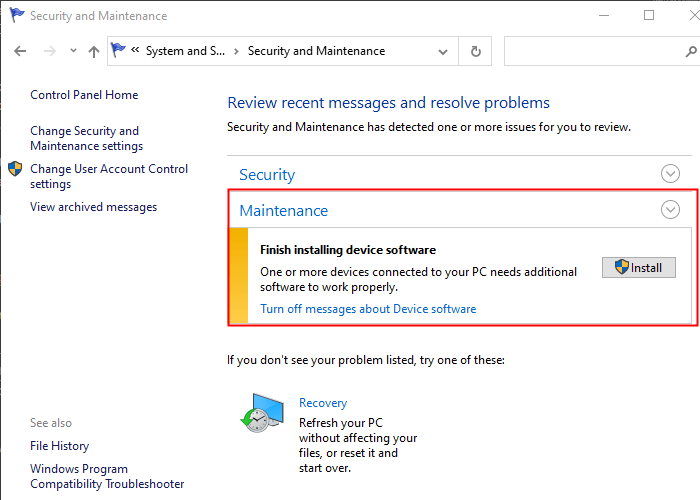Viewport: 700px width, 500px height.
Task: Select Security and Maintenance breadcrumb
Action: (316, 51)
